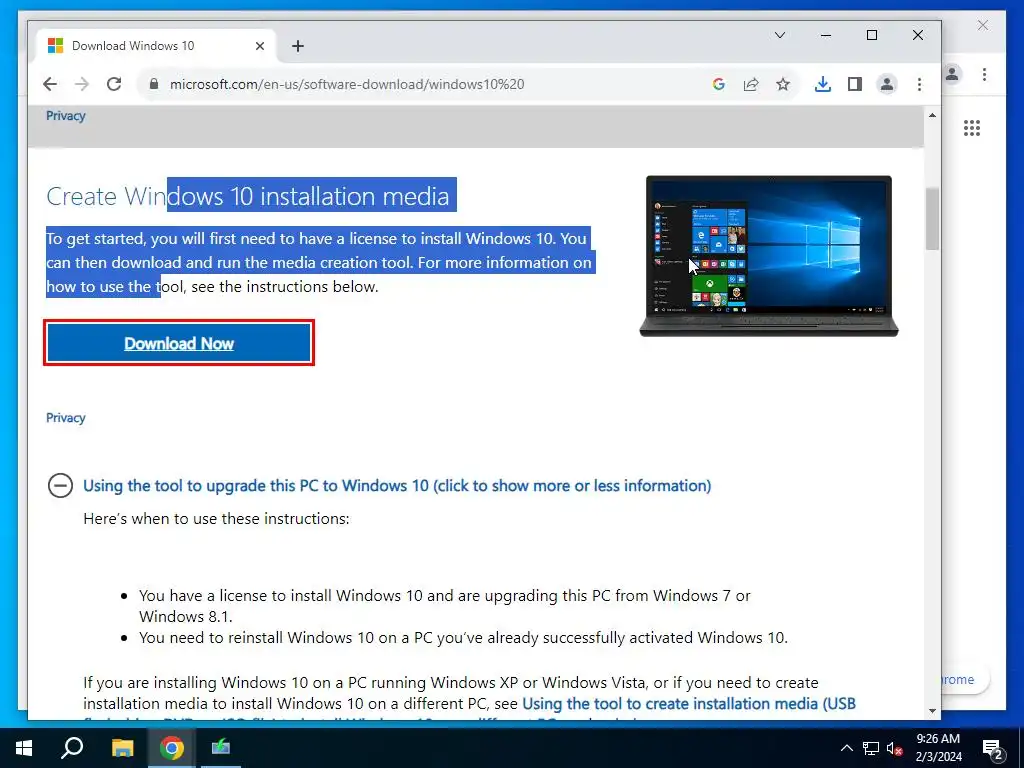The image size is (1024, 768).
Task: Open the downloads tray icon
Action: coord(823,84)
